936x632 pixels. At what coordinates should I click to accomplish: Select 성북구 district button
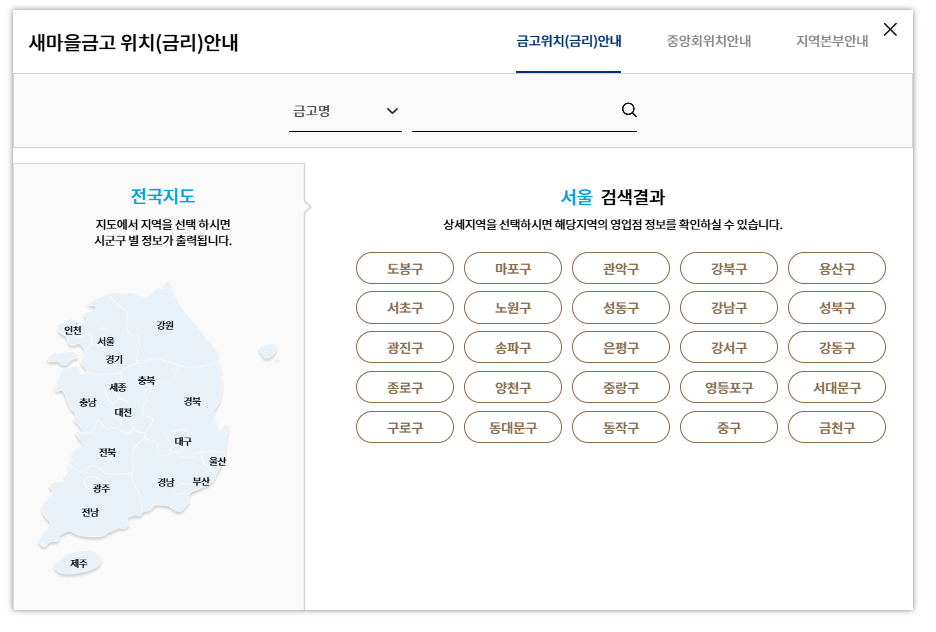837,307
